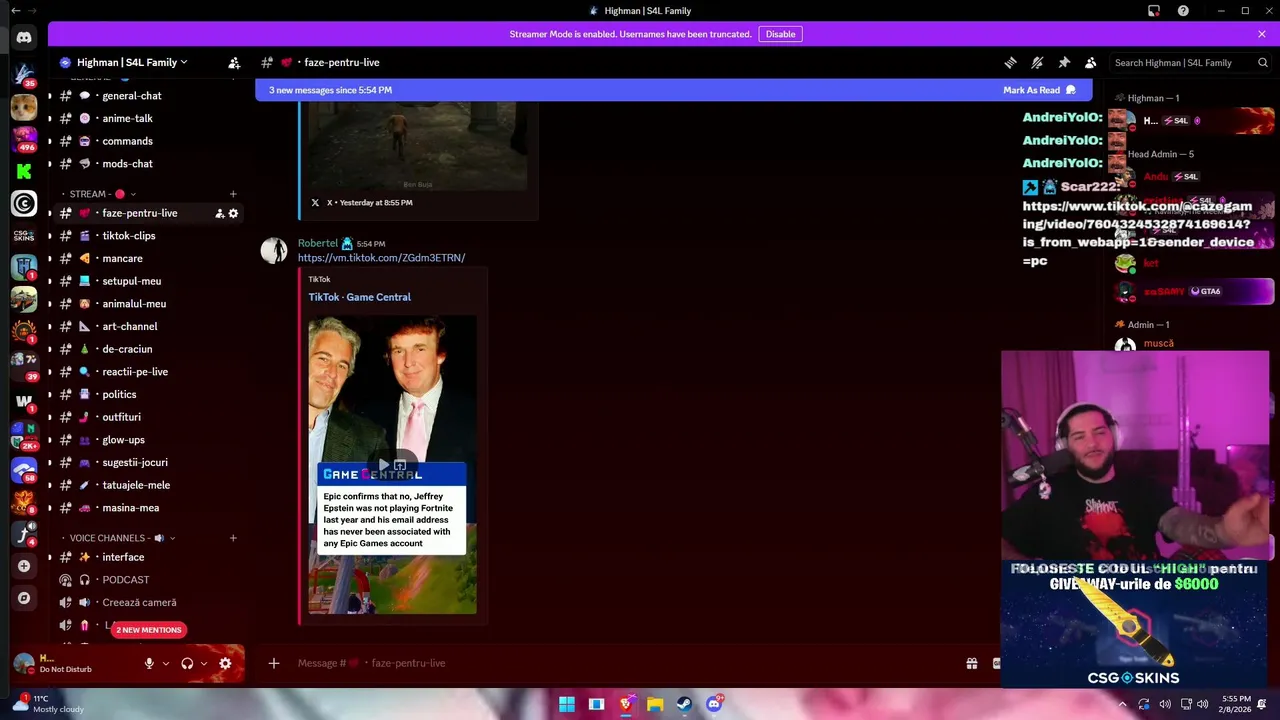Open Highman S4L Family server dropdown
The image size is (1280, 720).
click(x=132, y=62)
